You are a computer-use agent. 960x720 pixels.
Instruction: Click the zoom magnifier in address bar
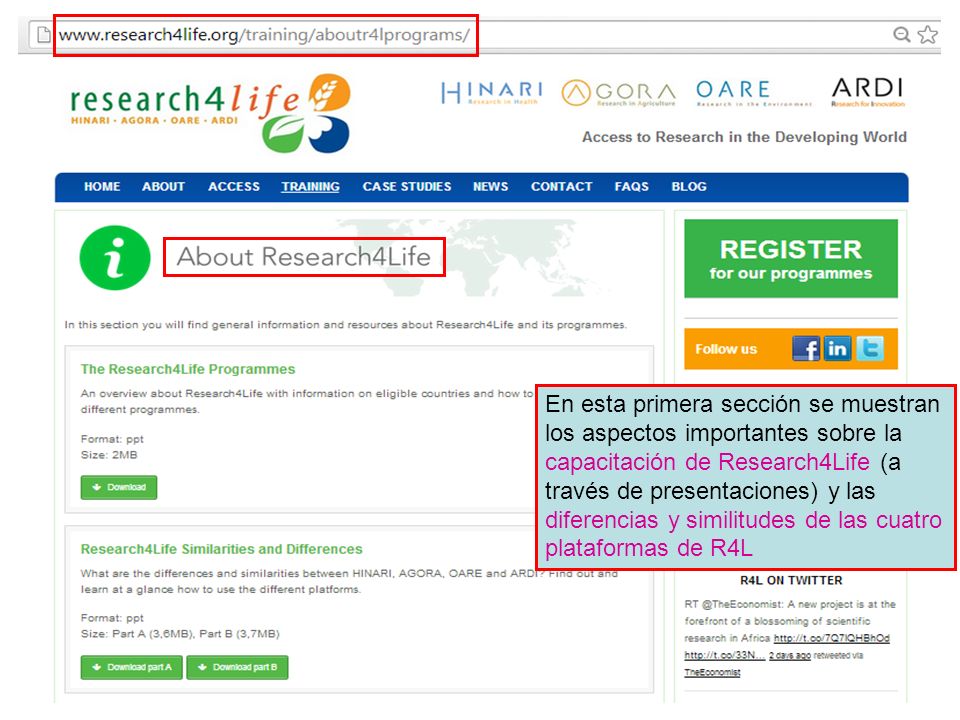click(x=901, y=34)
